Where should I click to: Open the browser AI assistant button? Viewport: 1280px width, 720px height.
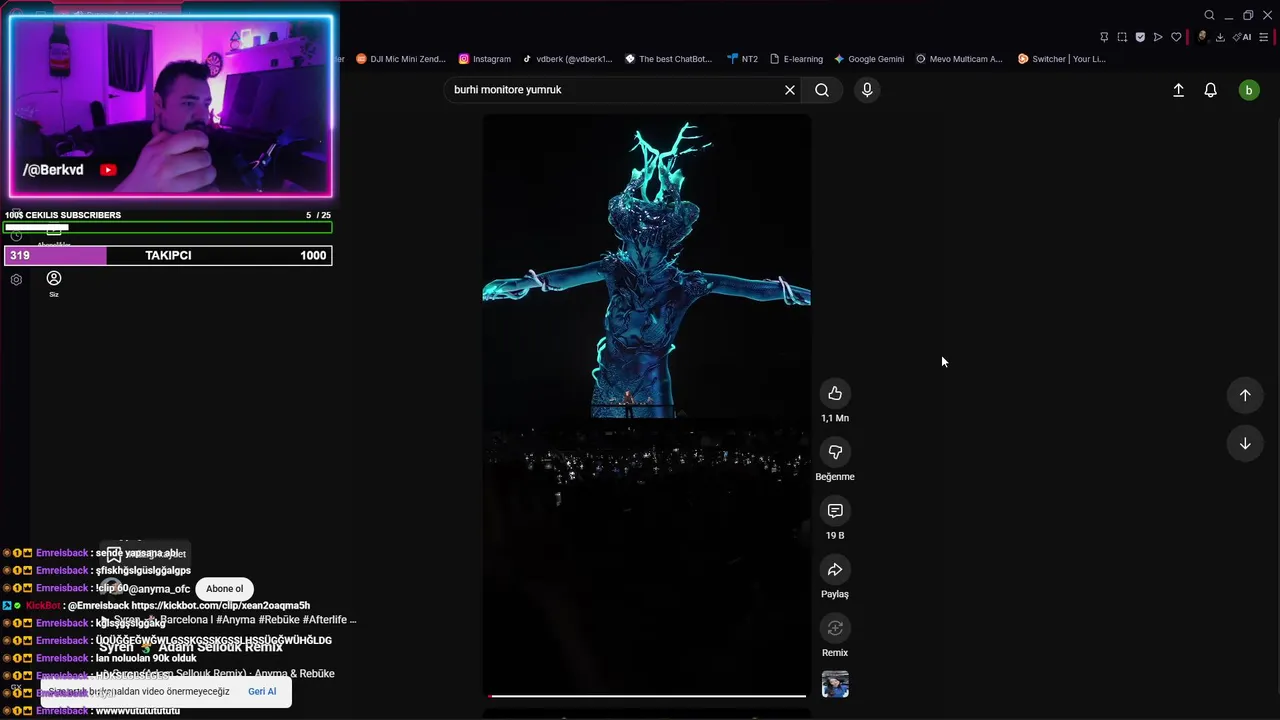click(x=1242, y=37)
